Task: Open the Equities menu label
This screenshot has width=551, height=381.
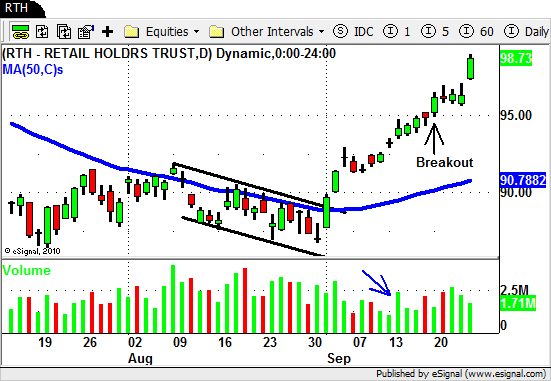Action: 167,32
